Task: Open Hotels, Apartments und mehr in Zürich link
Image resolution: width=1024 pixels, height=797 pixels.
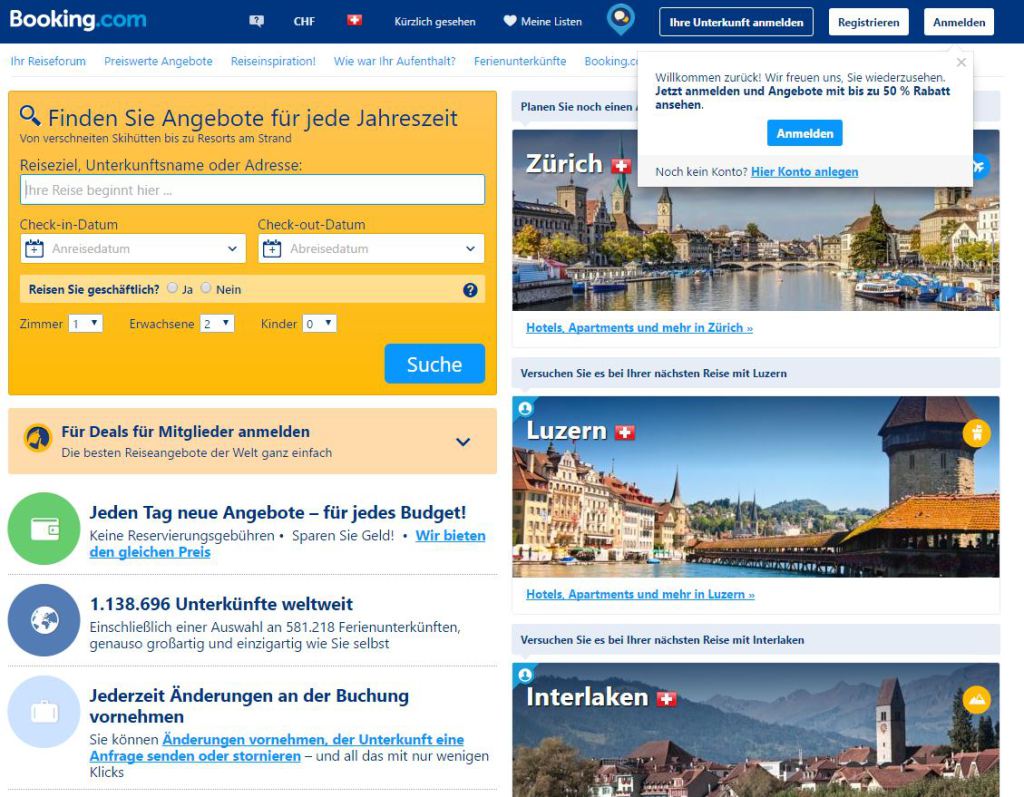Action: click(x=639, y=328)
